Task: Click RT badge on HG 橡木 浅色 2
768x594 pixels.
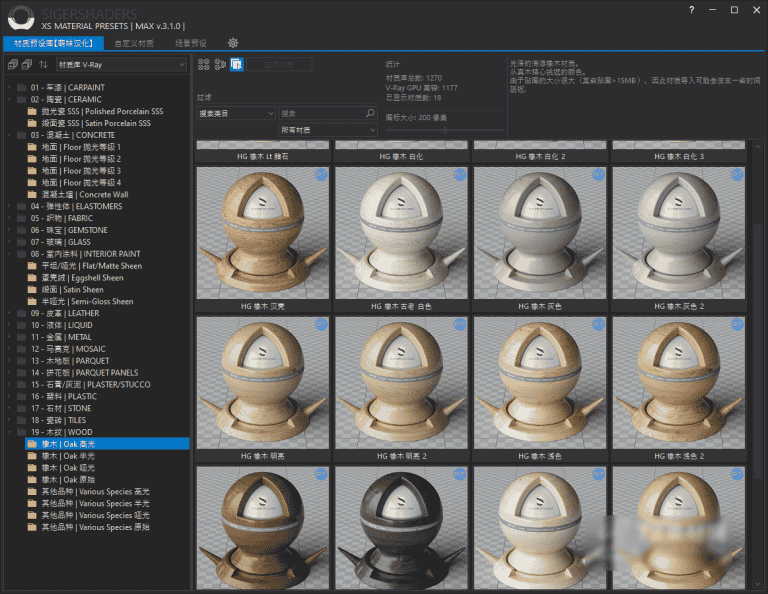Action: coord(737,324)
